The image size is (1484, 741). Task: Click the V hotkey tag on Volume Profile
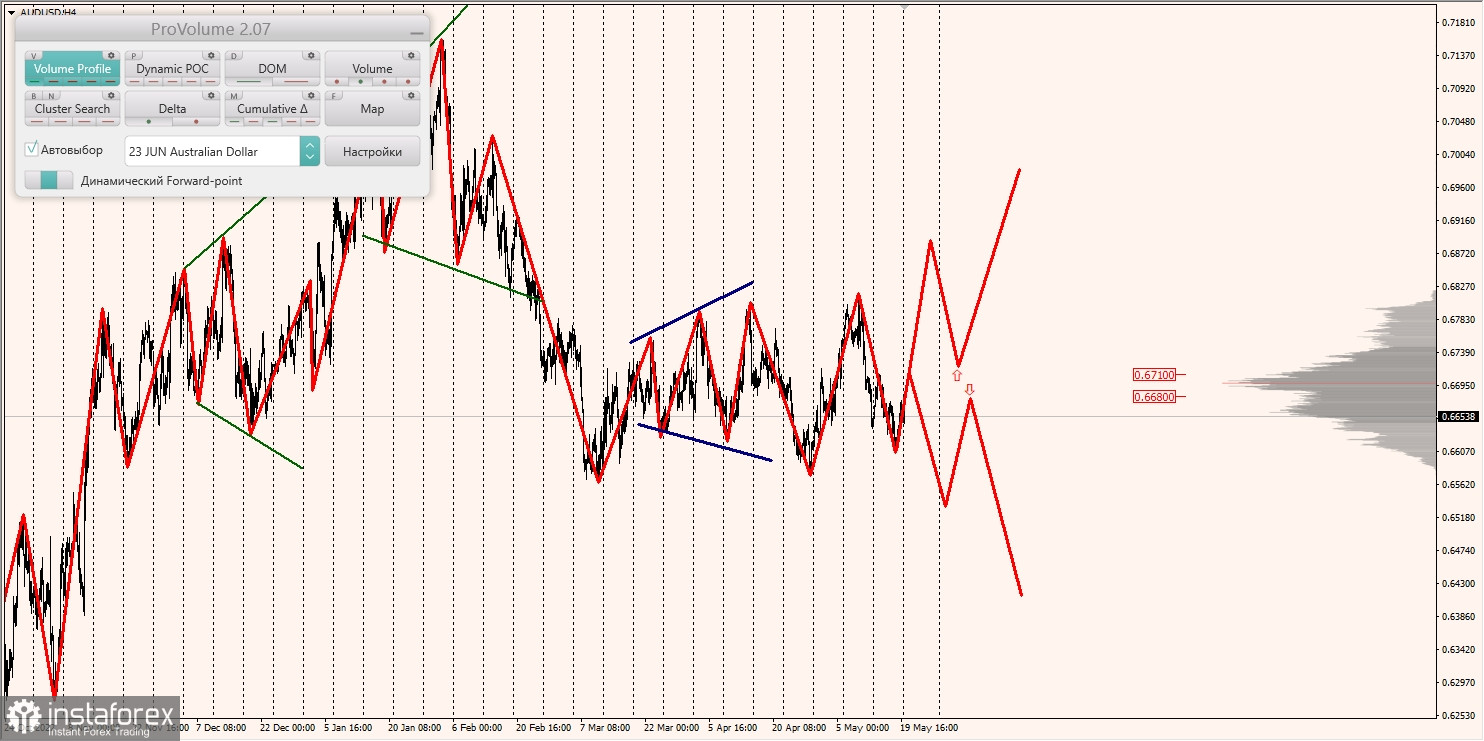pyautogui.click(x=34, y=56)
